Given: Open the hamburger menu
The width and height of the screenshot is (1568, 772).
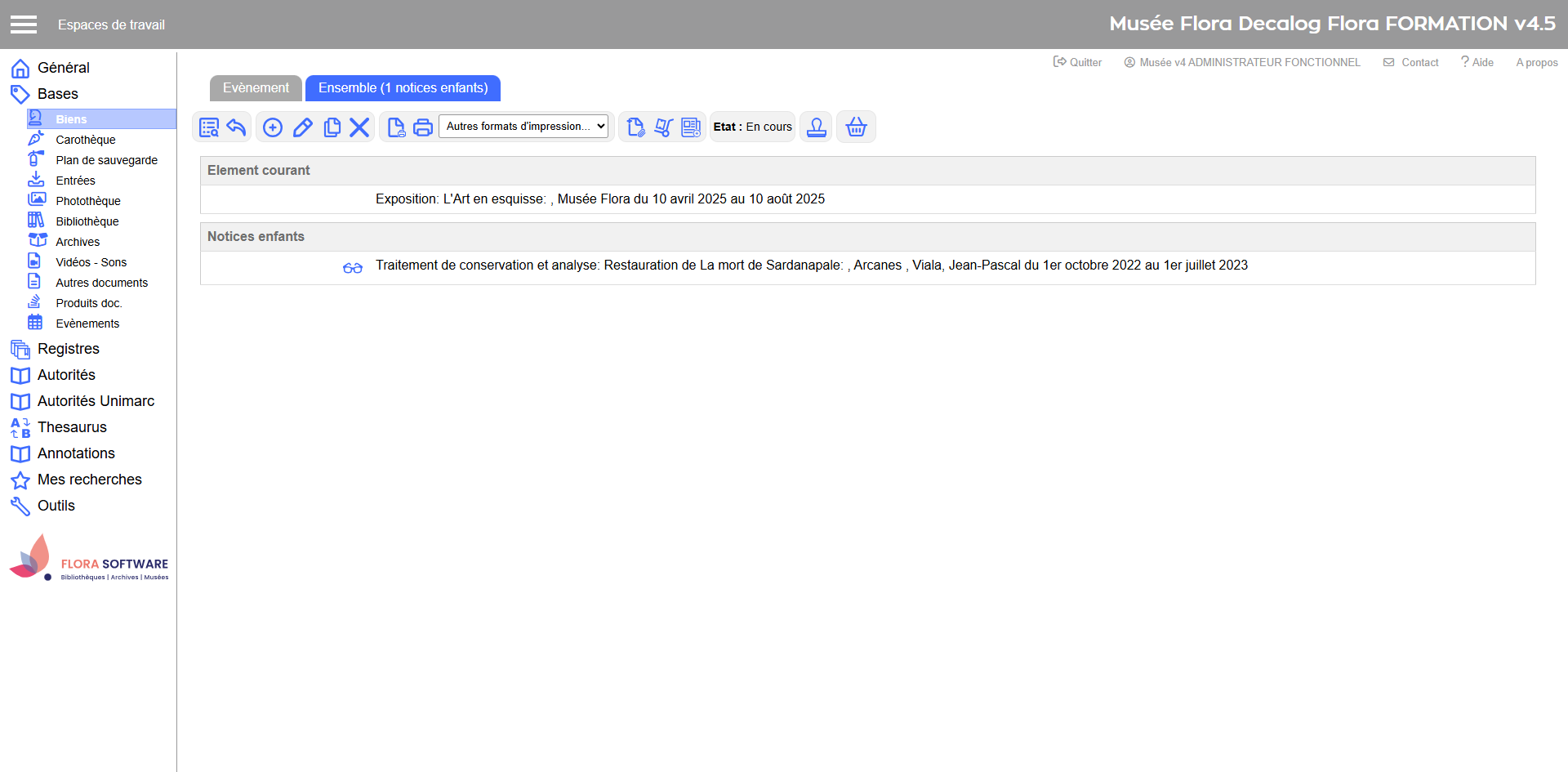Looking at the screenshot, I should (x=24, y=25).
